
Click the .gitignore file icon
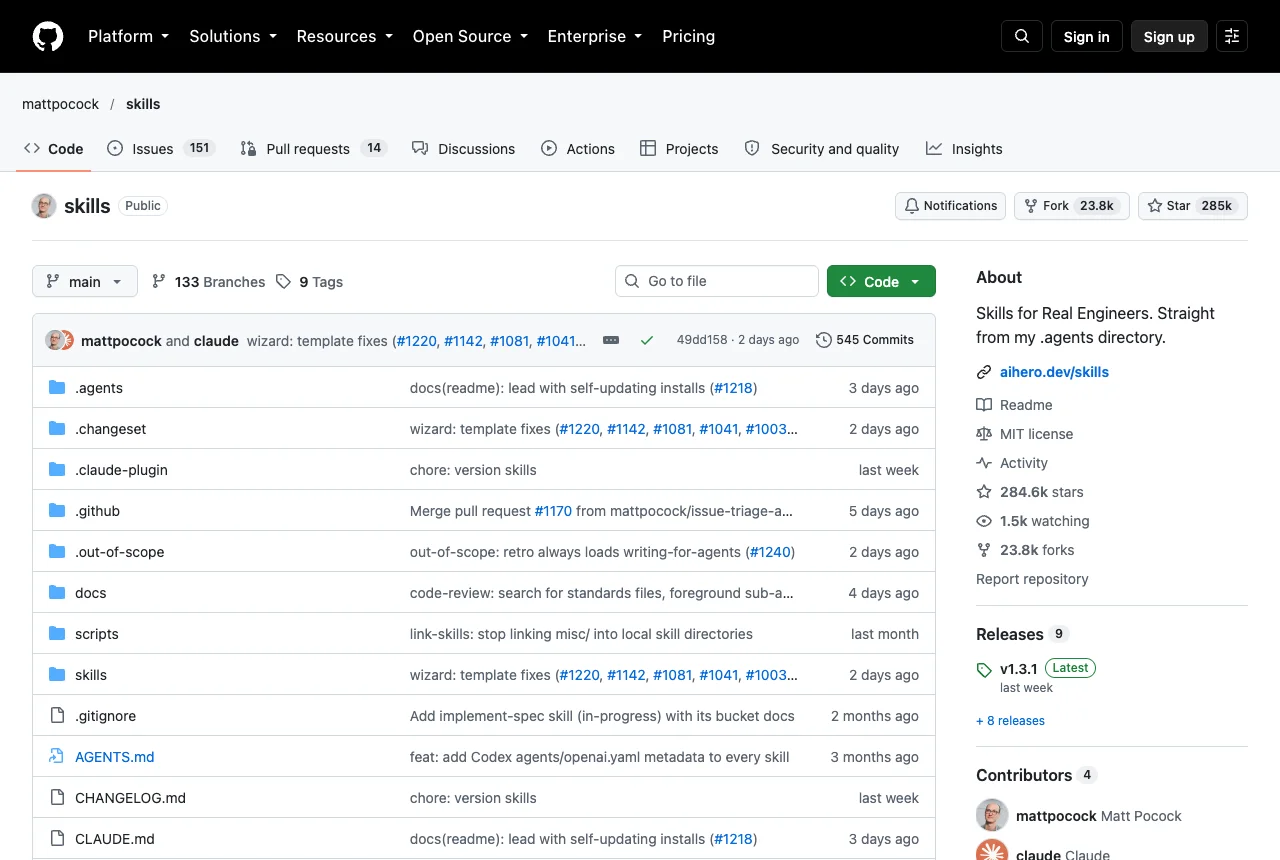[x=57, y=716]
